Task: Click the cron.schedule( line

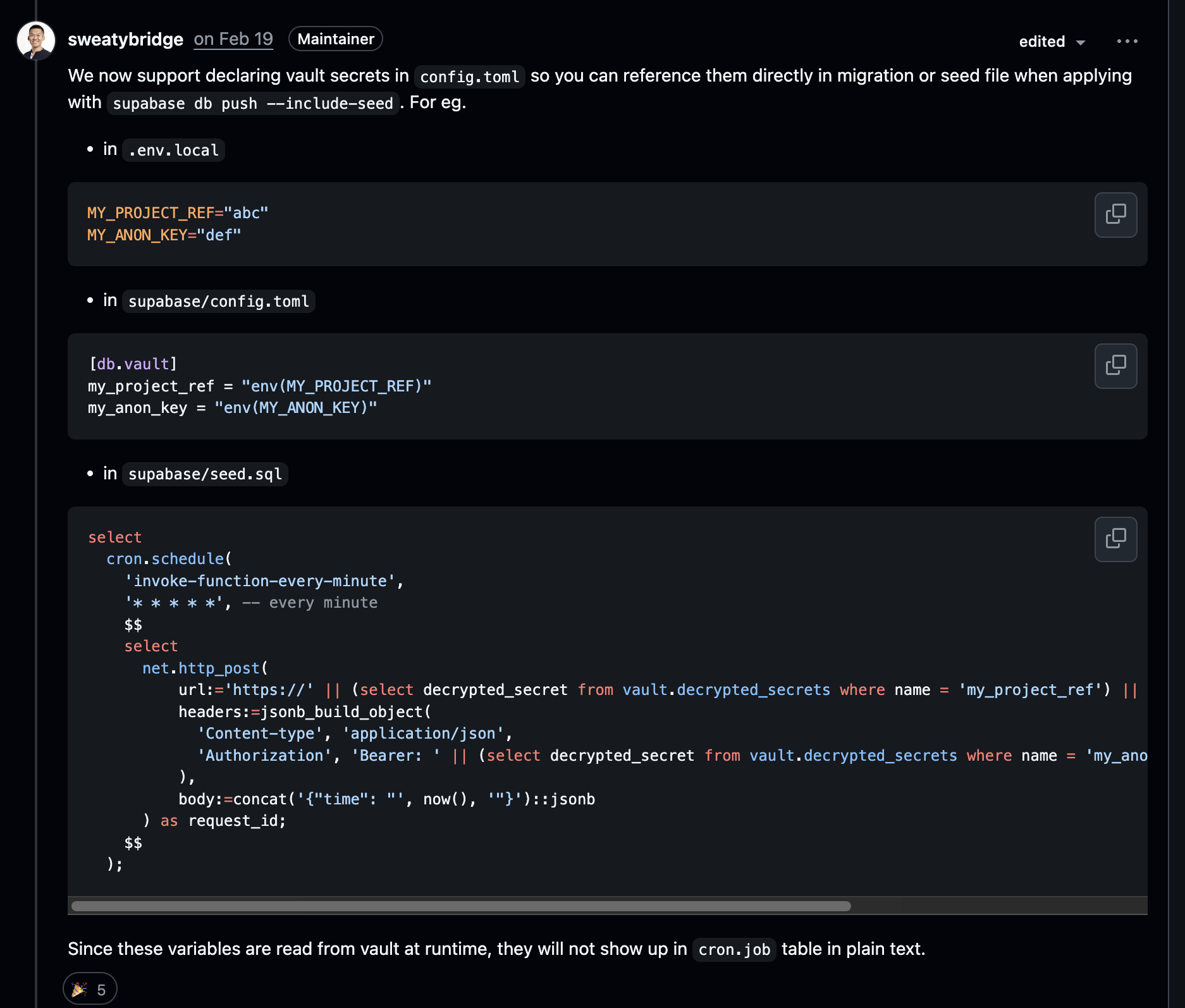Action: (x=169, y=559)
